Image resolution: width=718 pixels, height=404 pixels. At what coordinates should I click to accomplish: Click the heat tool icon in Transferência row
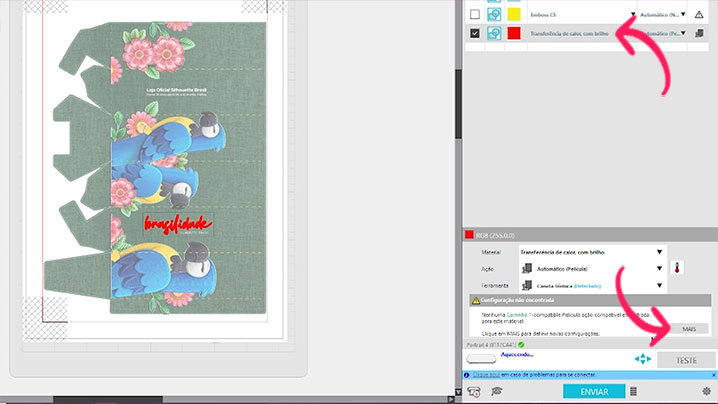699,33
